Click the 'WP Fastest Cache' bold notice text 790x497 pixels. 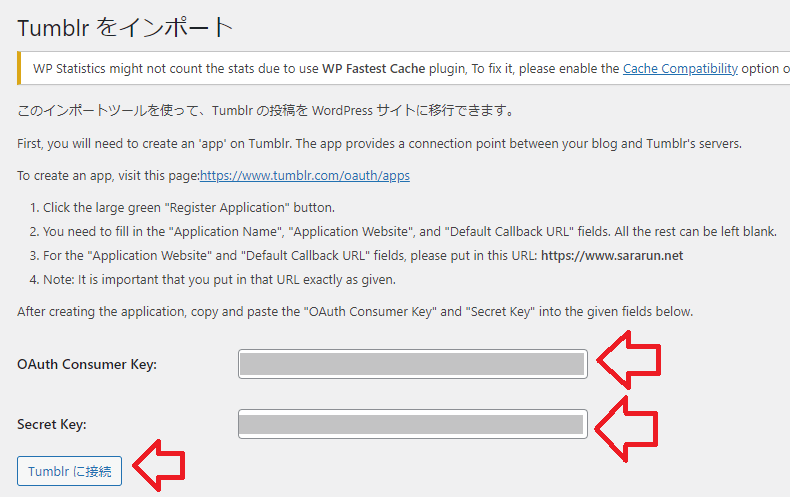[x=374, y=69]
